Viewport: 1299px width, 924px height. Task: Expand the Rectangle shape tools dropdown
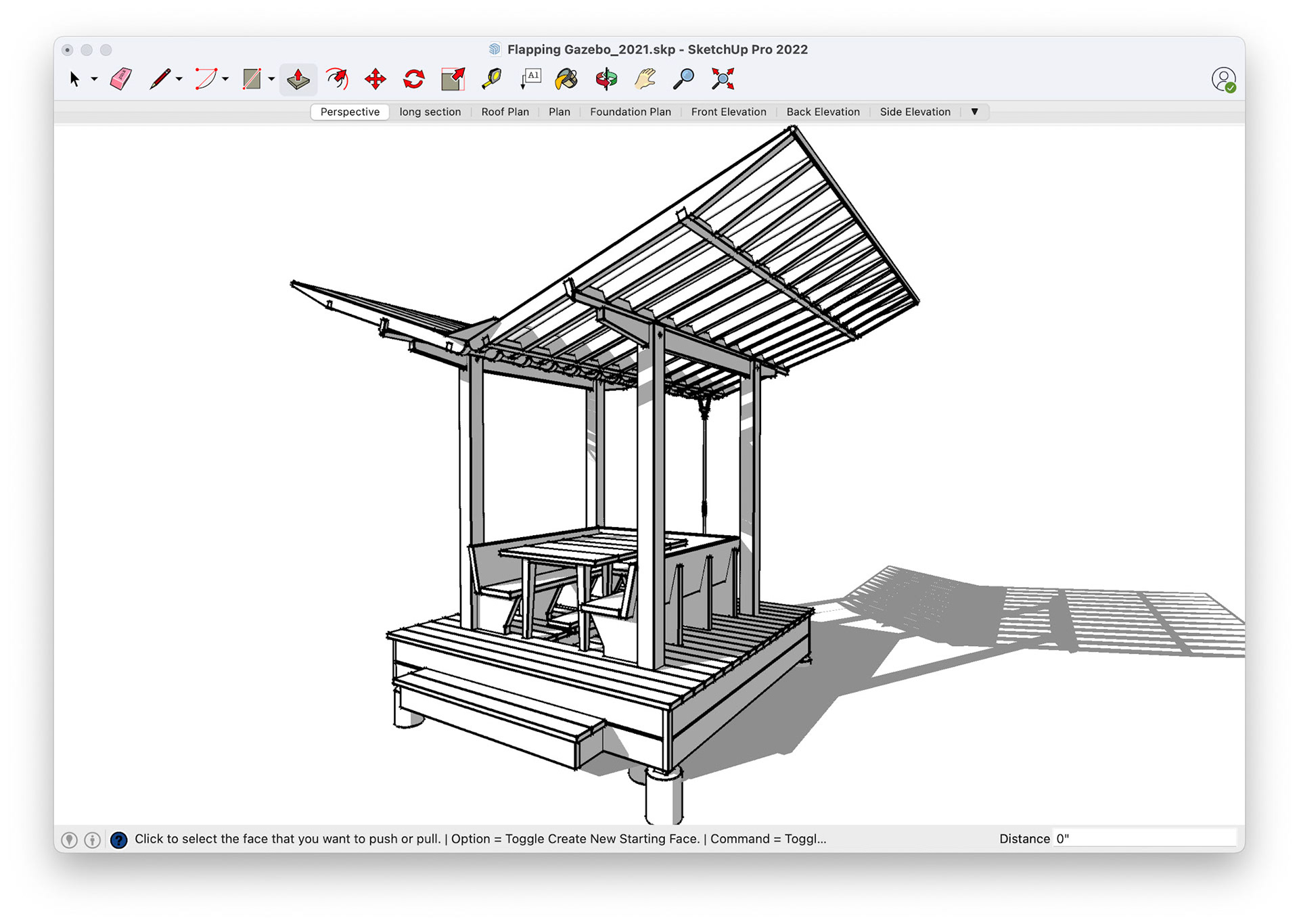[271, 79]
